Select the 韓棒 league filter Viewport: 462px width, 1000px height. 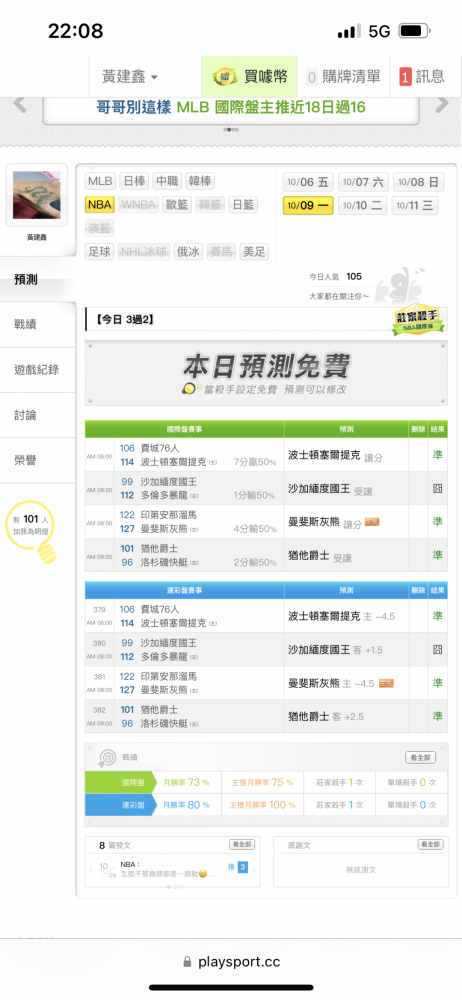pyautogui.click(x=200, y=181)
